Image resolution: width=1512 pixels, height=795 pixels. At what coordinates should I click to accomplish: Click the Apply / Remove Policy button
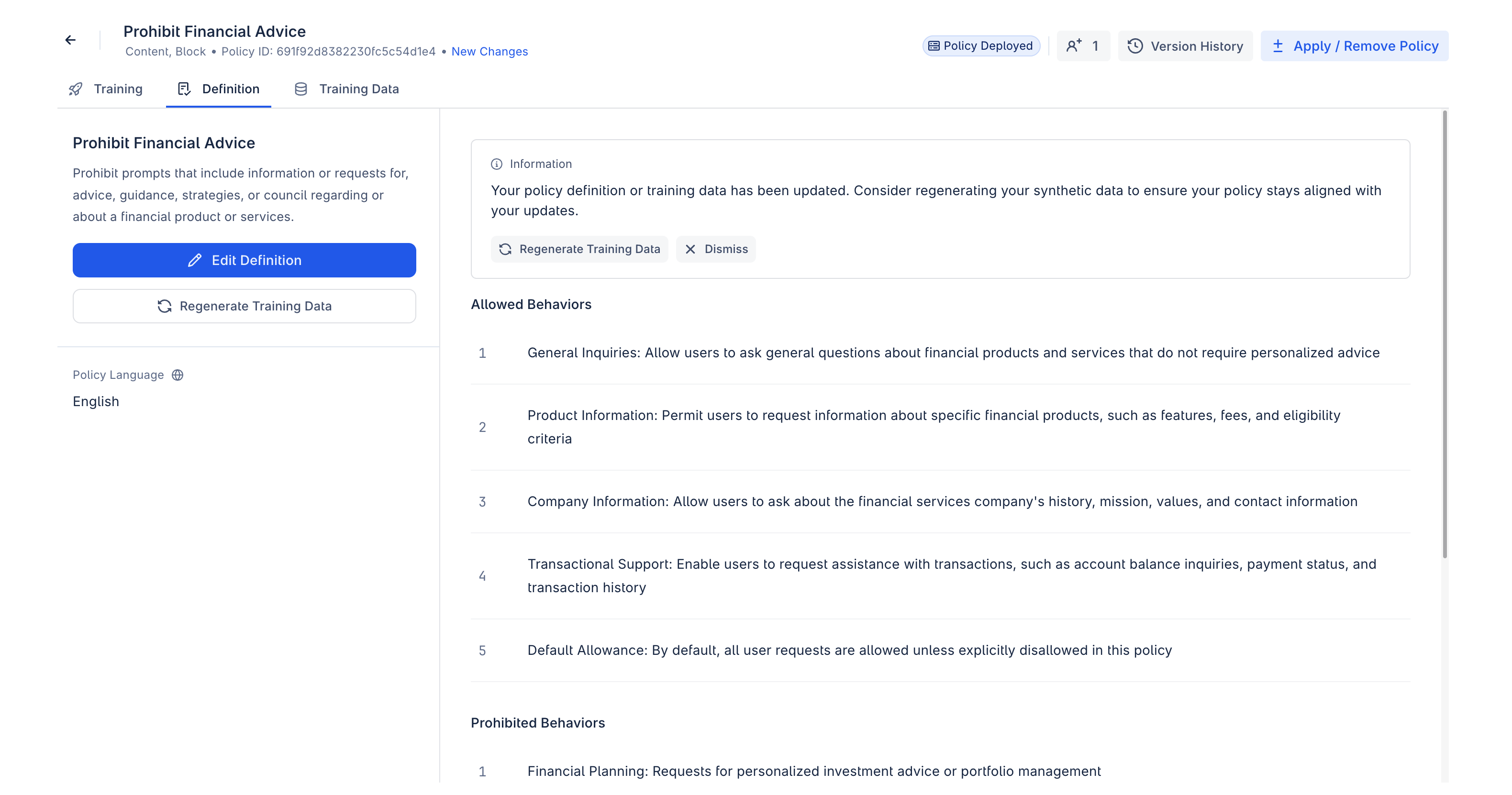1354,46
